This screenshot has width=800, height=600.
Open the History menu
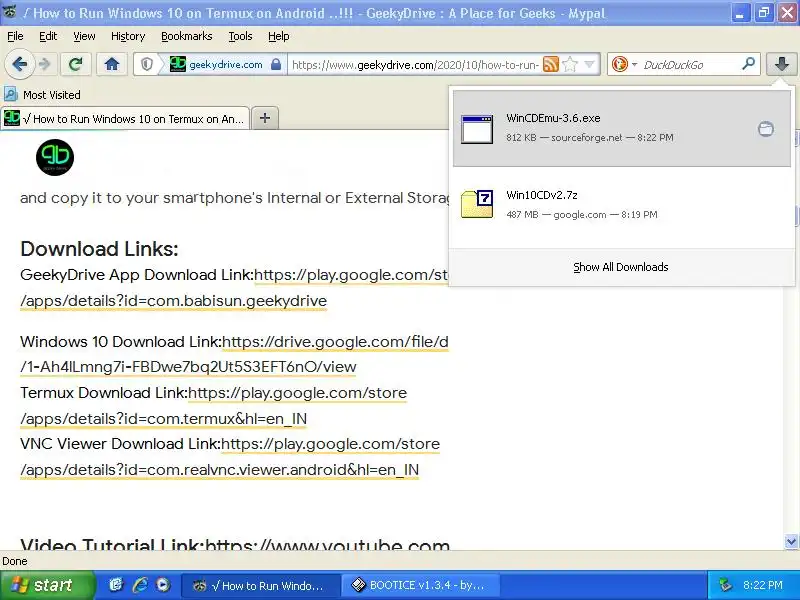128,36
